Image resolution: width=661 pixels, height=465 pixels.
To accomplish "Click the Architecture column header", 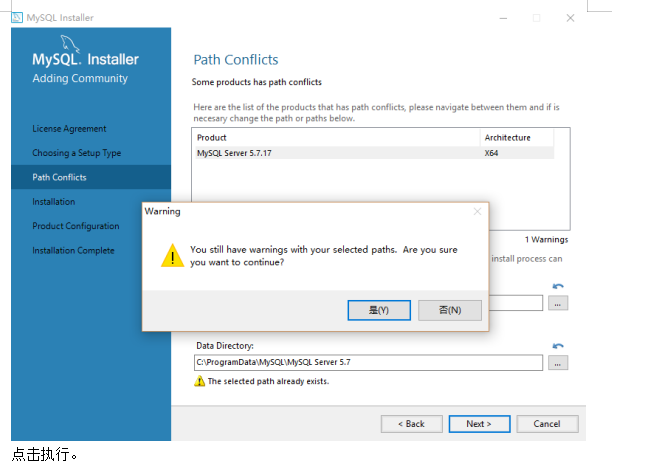I will 517,137.
